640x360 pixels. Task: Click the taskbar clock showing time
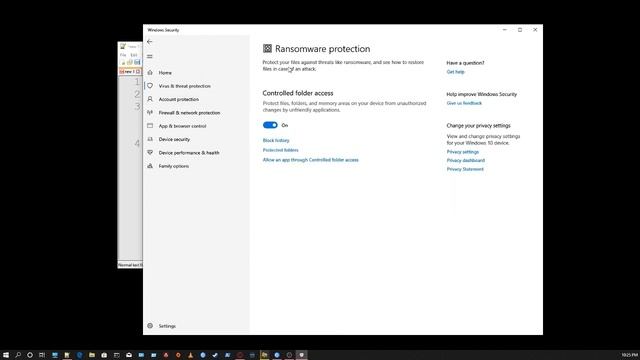pyautogui.click(x=629, y=355)
